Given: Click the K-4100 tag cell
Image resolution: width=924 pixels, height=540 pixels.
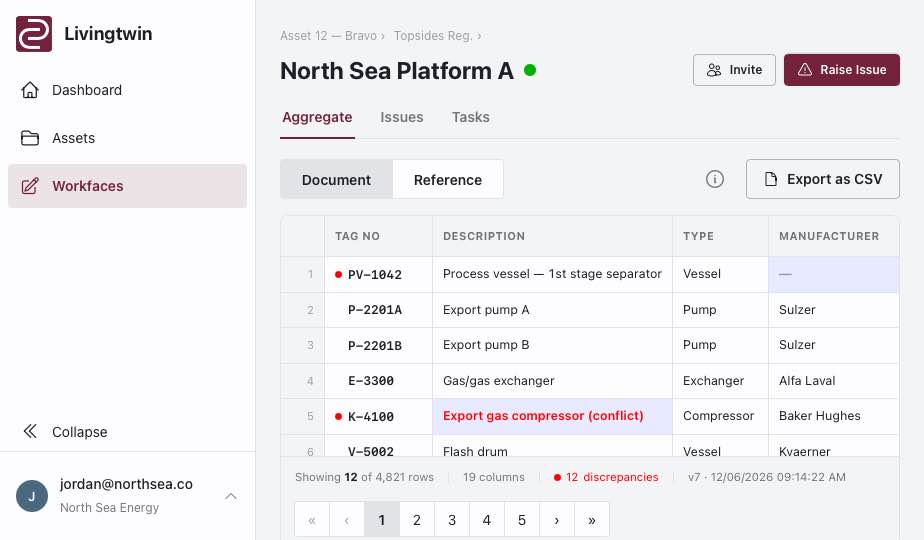Looking at the screenshot, I should click(378, 416).
